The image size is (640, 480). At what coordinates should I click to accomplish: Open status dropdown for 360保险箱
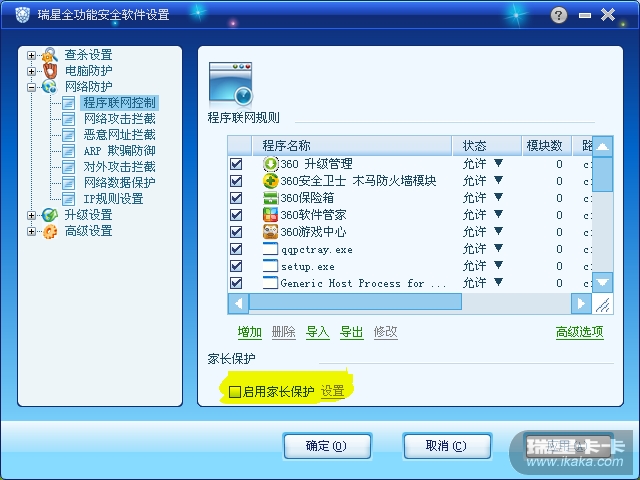coord(498,197)
